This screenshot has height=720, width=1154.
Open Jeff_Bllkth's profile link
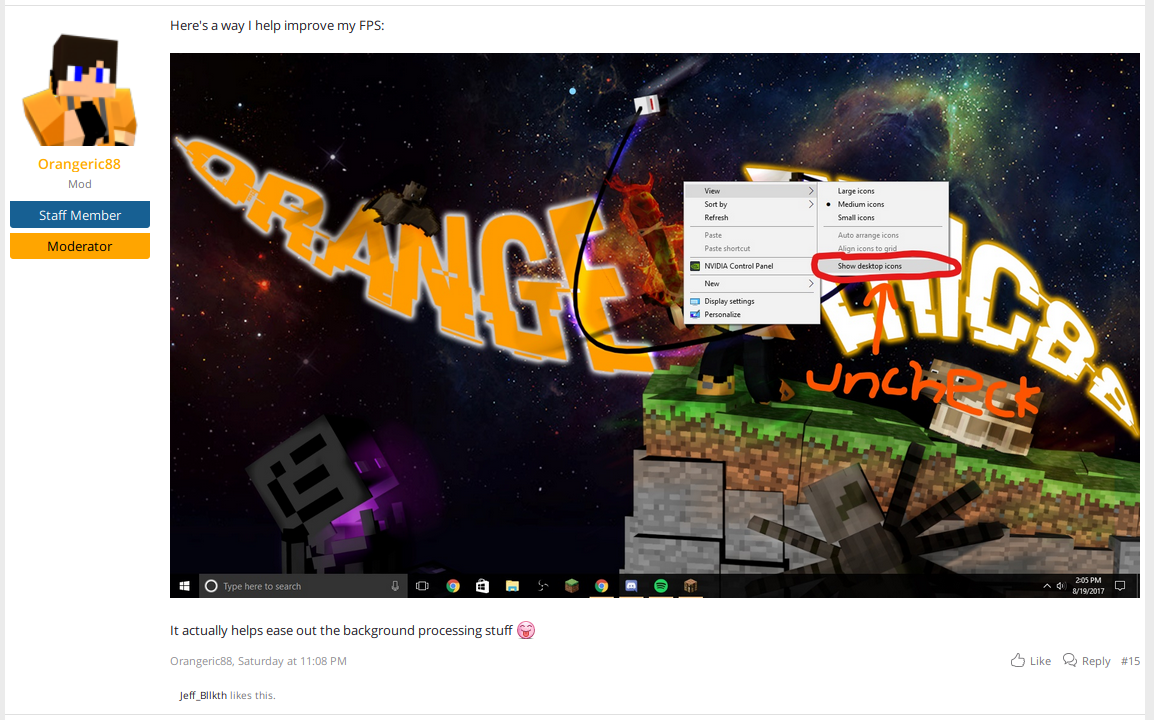point(203,695)
